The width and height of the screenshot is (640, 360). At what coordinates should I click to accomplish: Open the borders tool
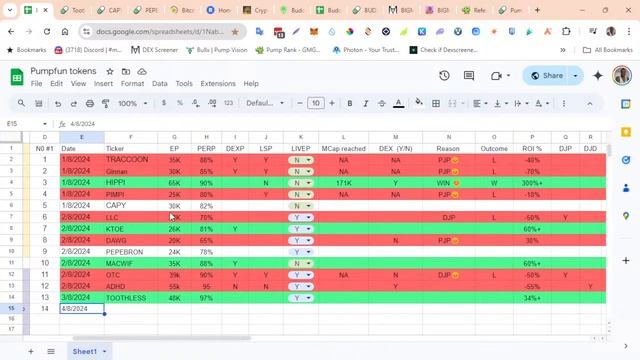[x=436, y=104]
